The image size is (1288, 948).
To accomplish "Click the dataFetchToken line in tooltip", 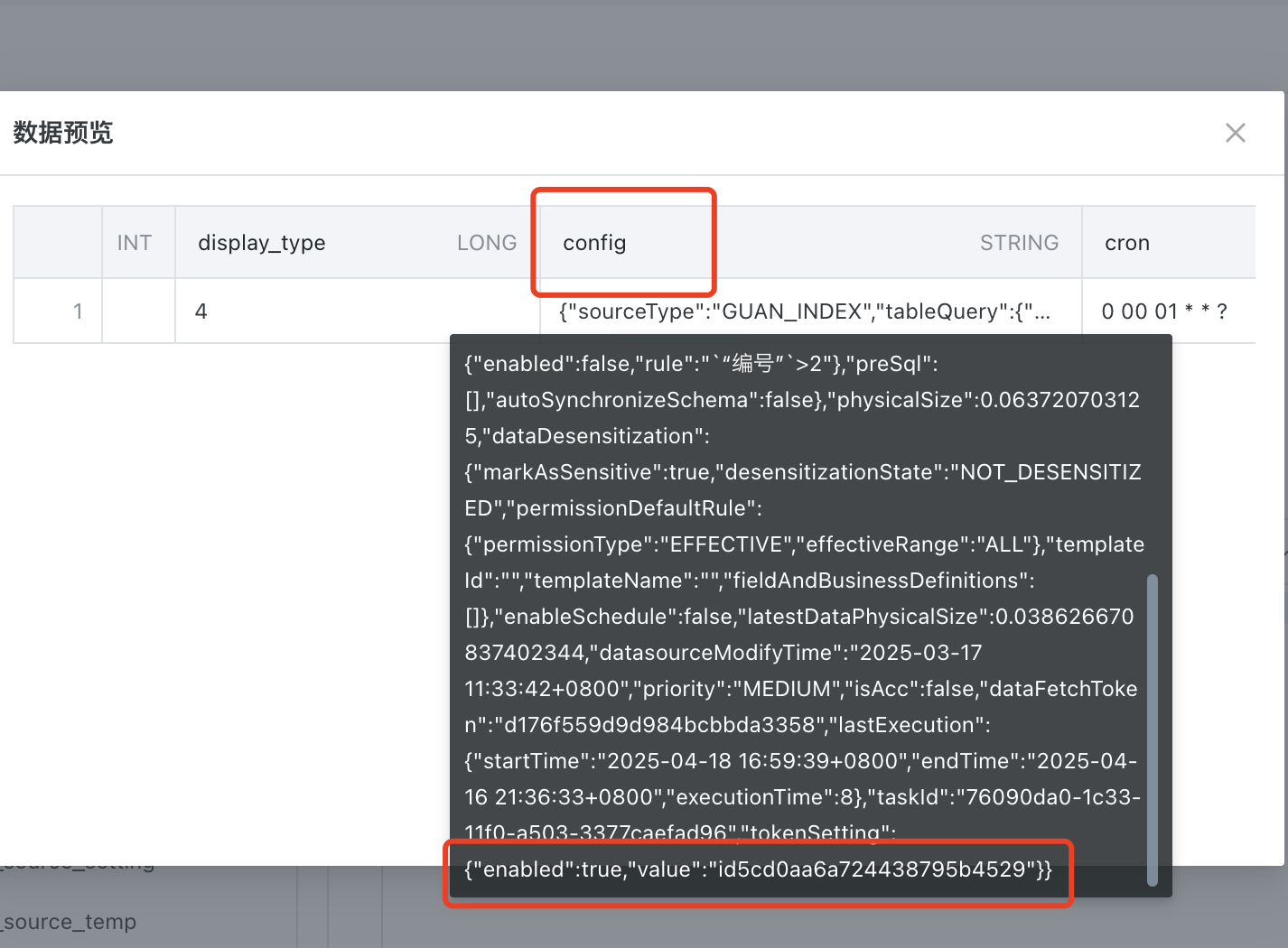I will tap(800, 689).
